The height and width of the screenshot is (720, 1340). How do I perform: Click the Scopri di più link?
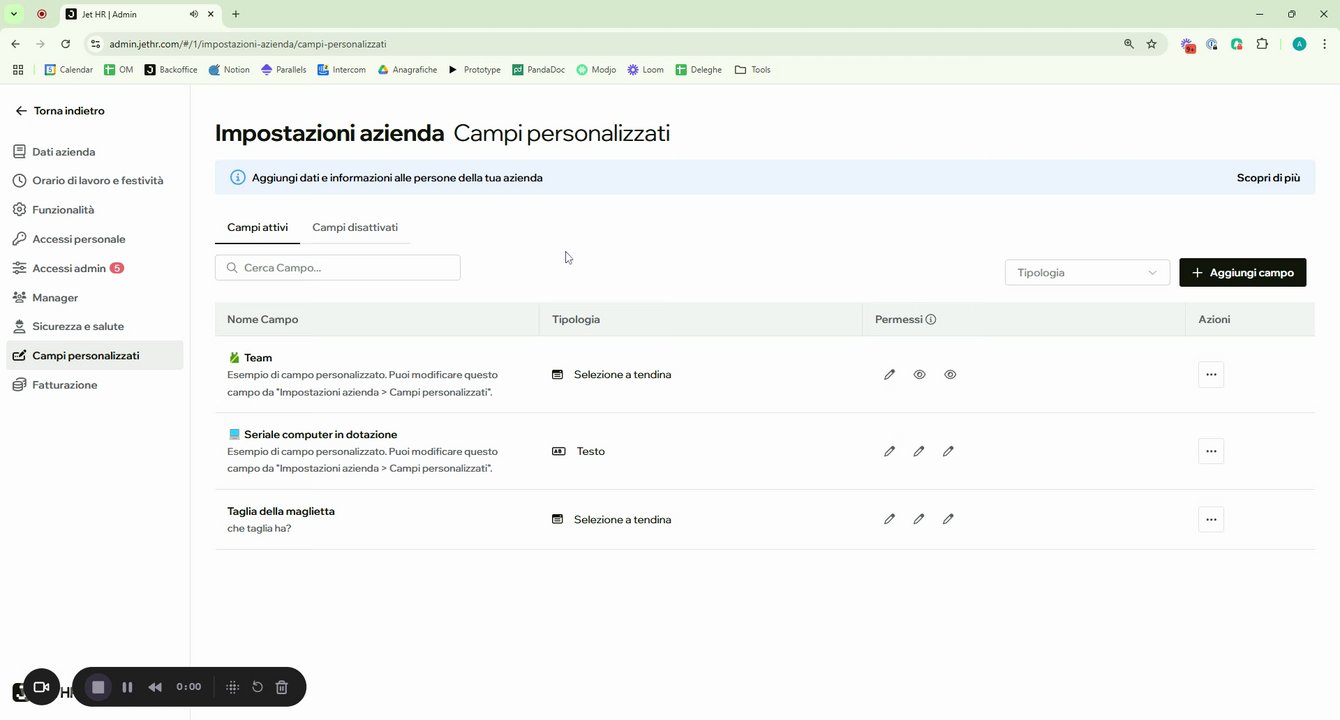(x=1268, y=178)
